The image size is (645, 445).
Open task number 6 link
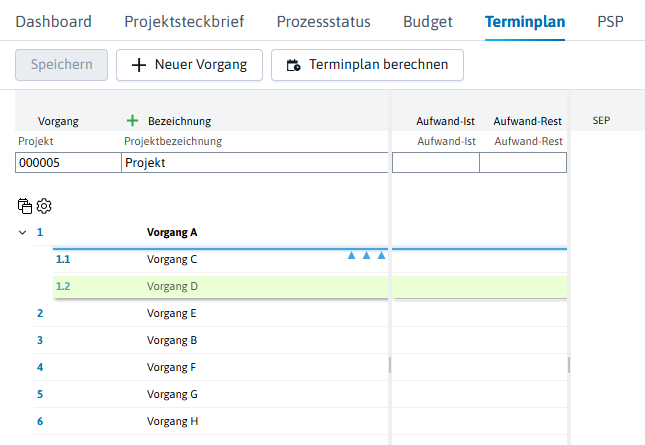(40, 421)
